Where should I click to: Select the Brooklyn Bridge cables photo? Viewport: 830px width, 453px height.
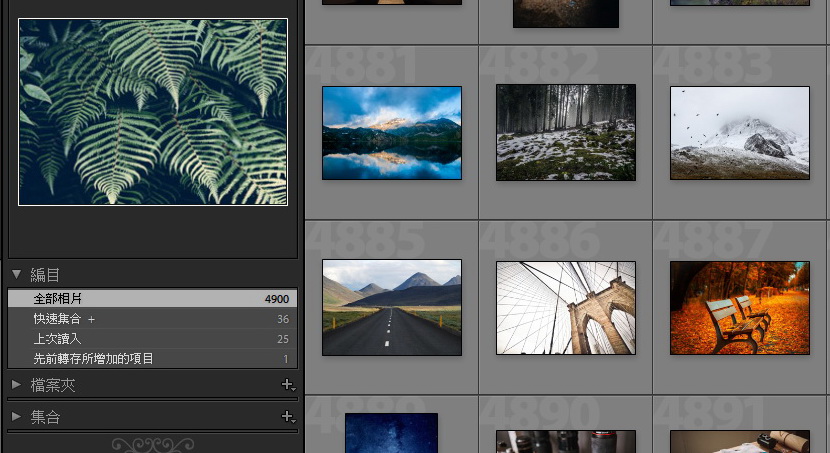(x=566, y=308)
